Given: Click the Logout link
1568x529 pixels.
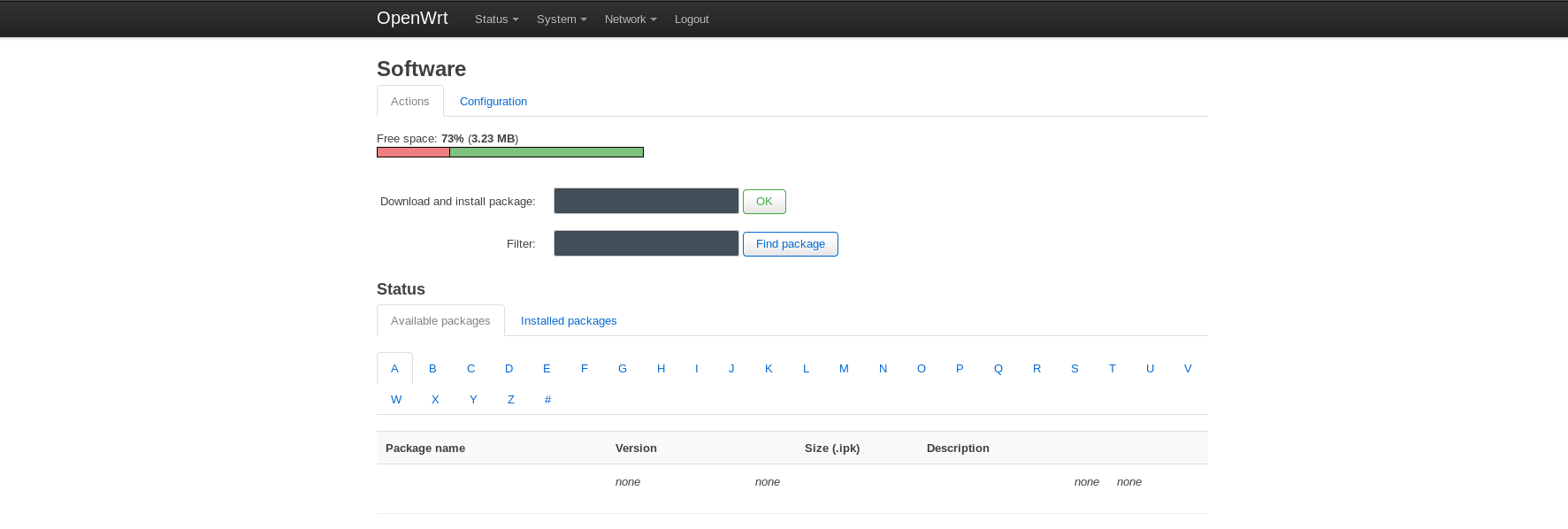Looking at the screenshot, I should pyautogui.click(x=692, y=19).
